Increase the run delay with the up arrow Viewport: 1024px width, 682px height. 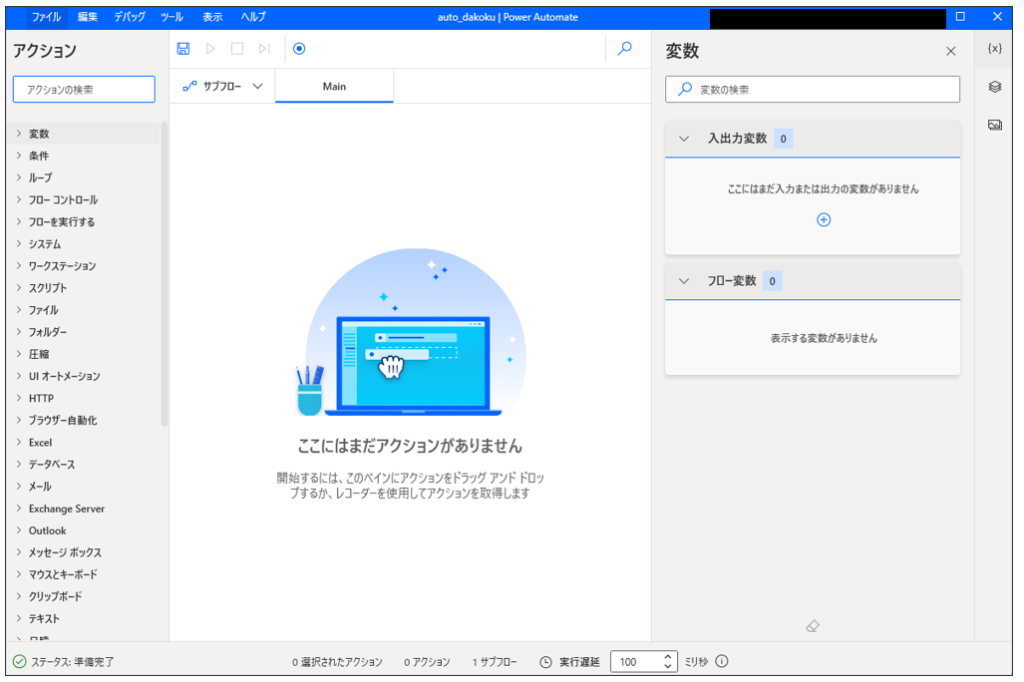667,657
